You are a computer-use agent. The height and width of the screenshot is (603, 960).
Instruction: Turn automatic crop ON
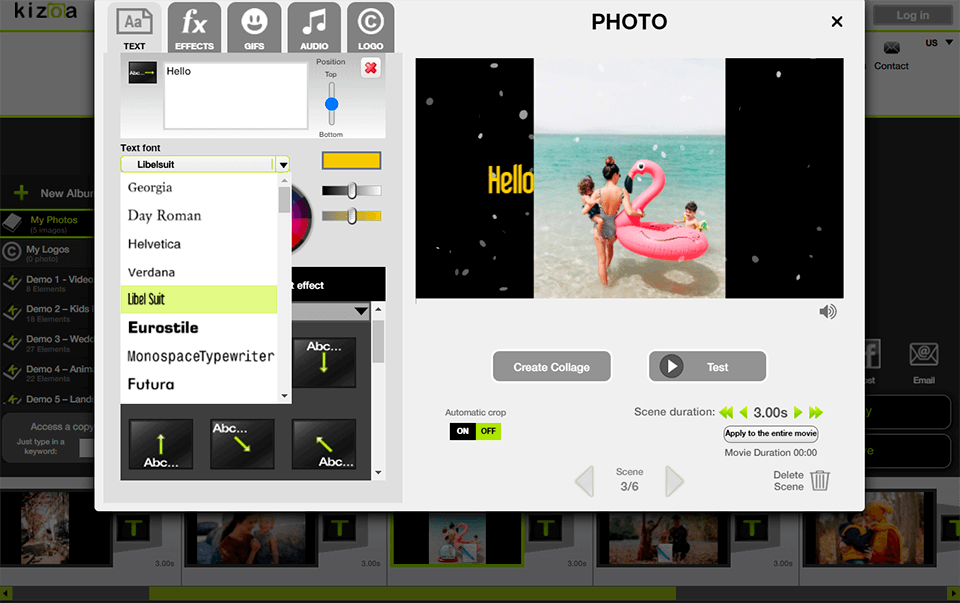coord(462,432)
